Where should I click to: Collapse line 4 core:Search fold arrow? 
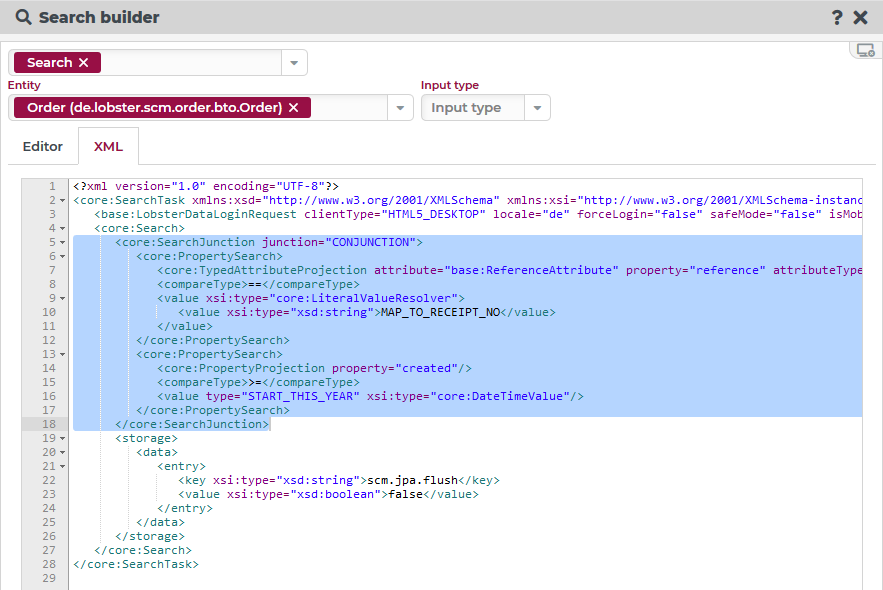coord(63,229)
